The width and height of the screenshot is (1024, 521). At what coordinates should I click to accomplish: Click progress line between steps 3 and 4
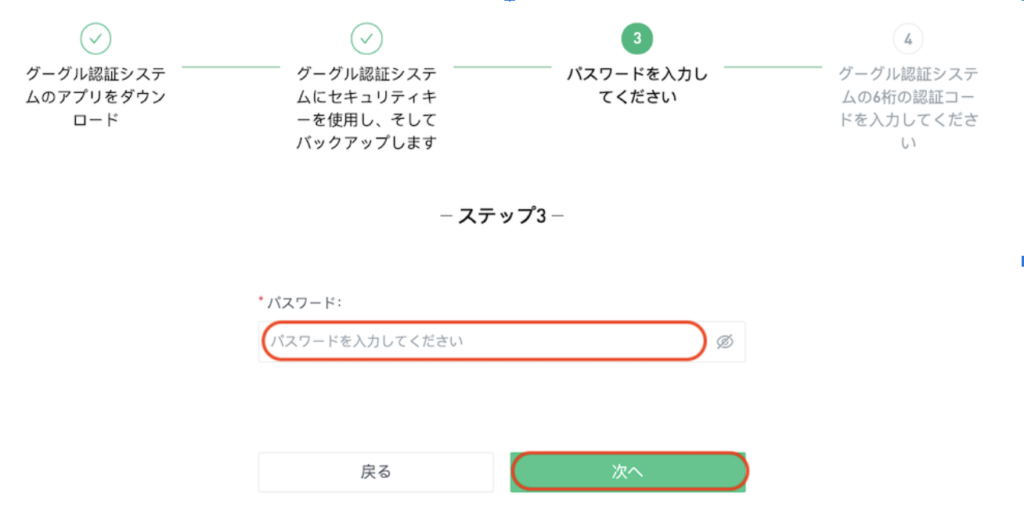(773, 67)
